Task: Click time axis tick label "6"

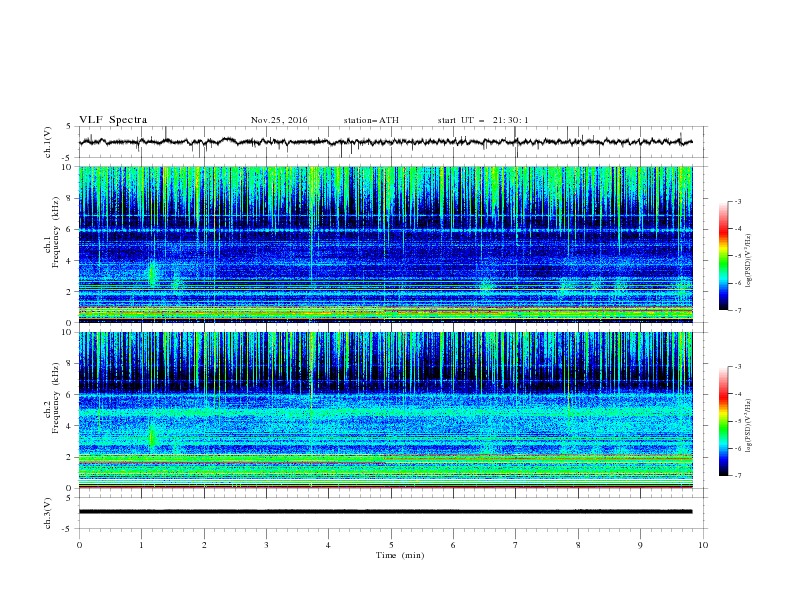Action: coord(453,545)
